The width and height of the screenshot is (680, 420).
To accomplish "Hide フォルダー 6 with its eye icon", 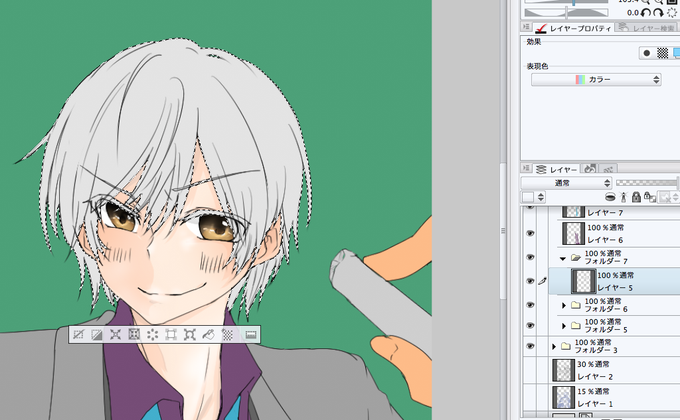I will [530, 305].
